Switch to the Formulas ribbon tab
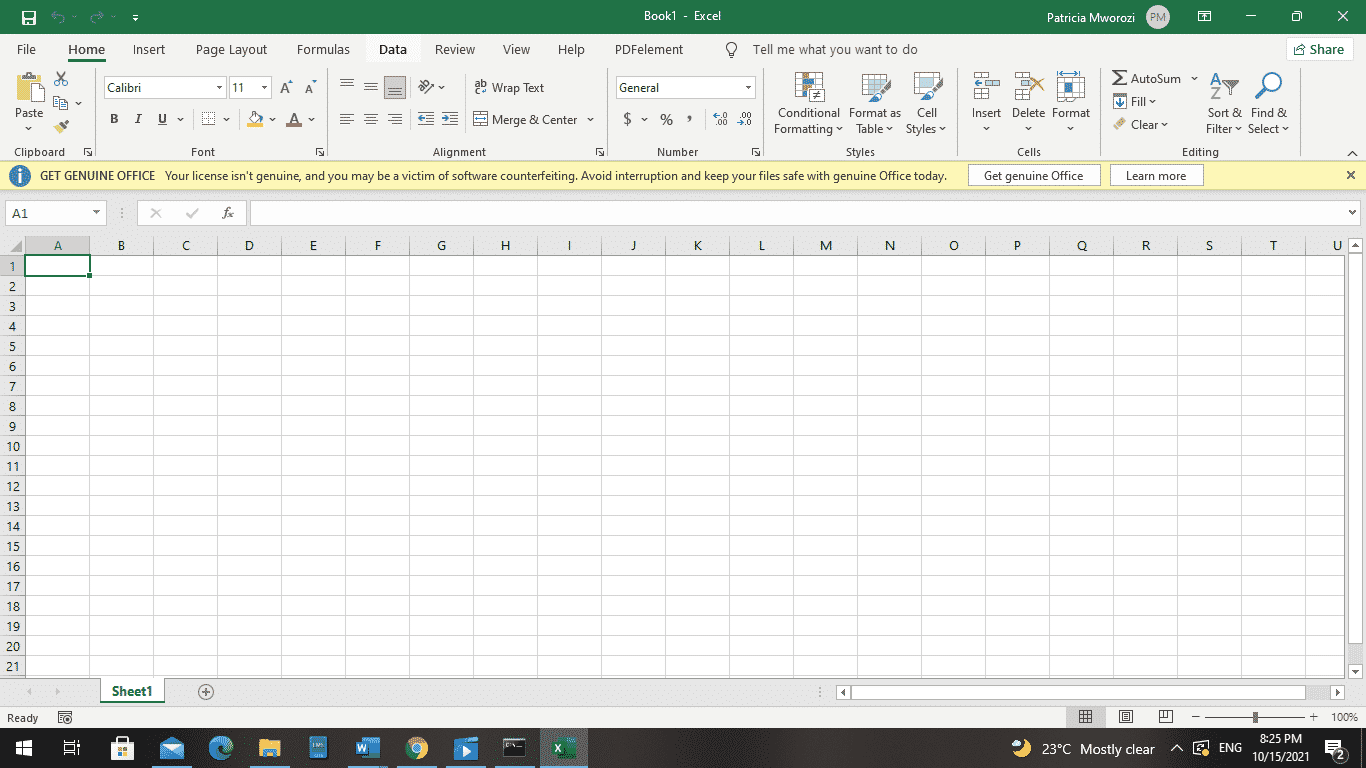Viewport: 1366px width, 768px height. pos(323,49)
